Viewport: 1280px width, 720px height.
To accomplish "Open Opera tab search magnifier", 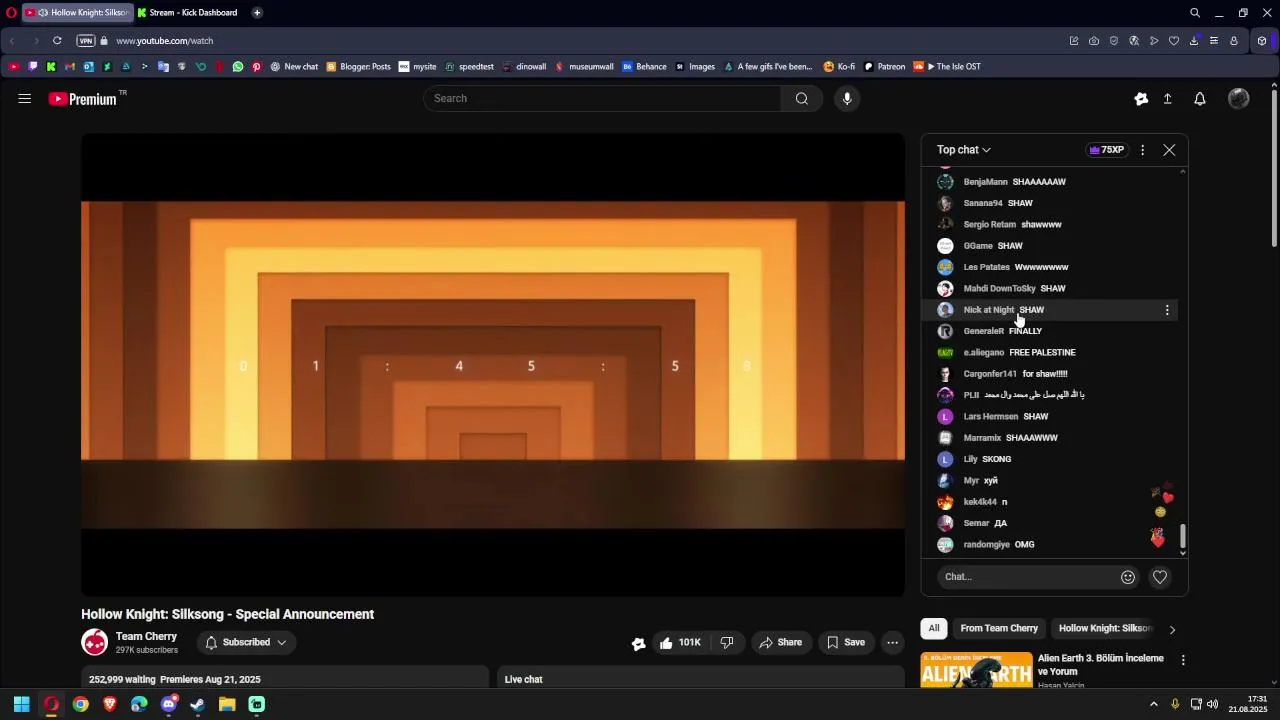I will pyautogui.click(x=1195, y=13).
